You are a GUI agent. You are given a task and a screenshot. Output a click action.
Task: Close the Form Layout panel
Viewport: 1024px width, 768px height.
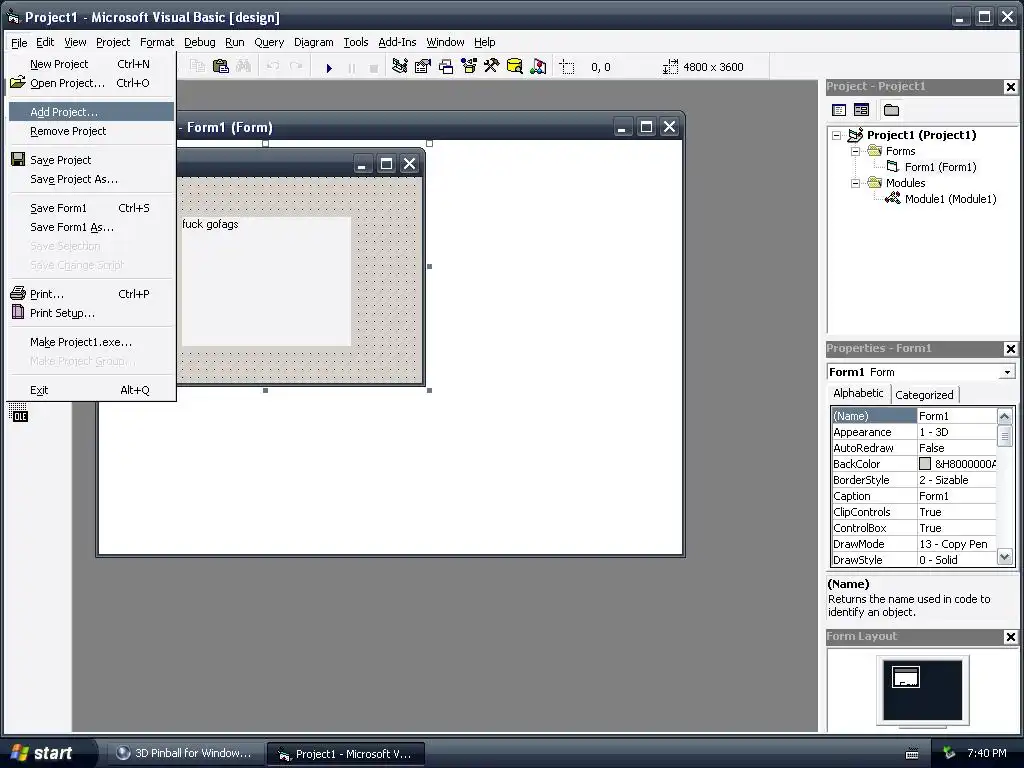(x=1010, y=637)
